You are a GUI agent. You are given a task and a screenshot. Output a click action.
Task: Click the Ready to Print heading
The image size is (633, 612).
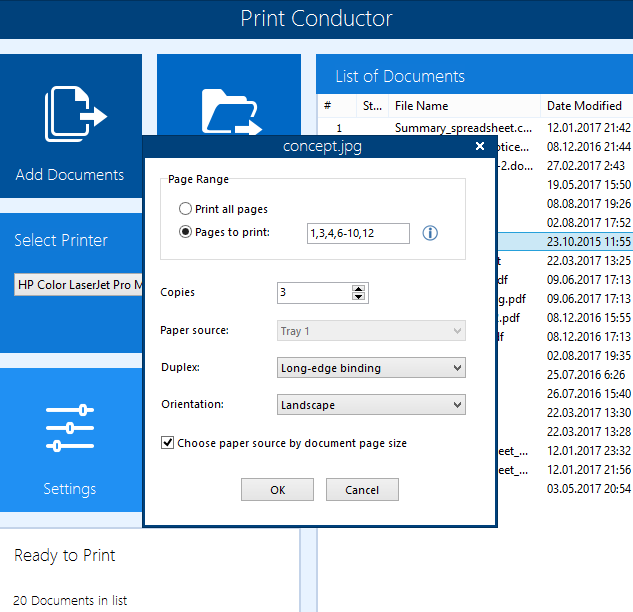tap(65, 556)
